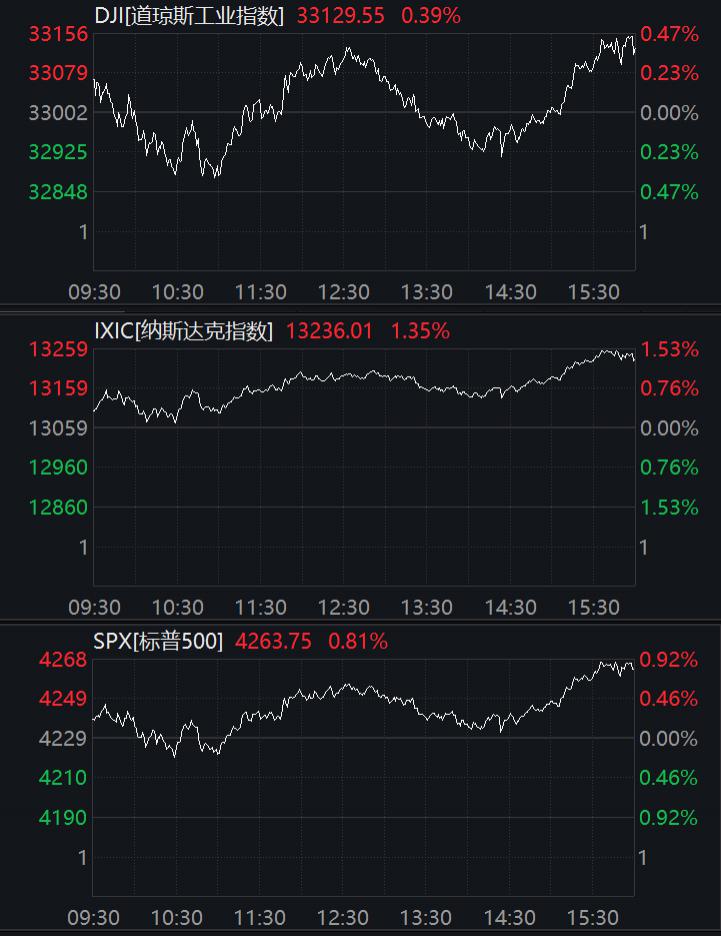Click the SPX latest price 4263.75

pyautogui.click(x=273, y=642)
